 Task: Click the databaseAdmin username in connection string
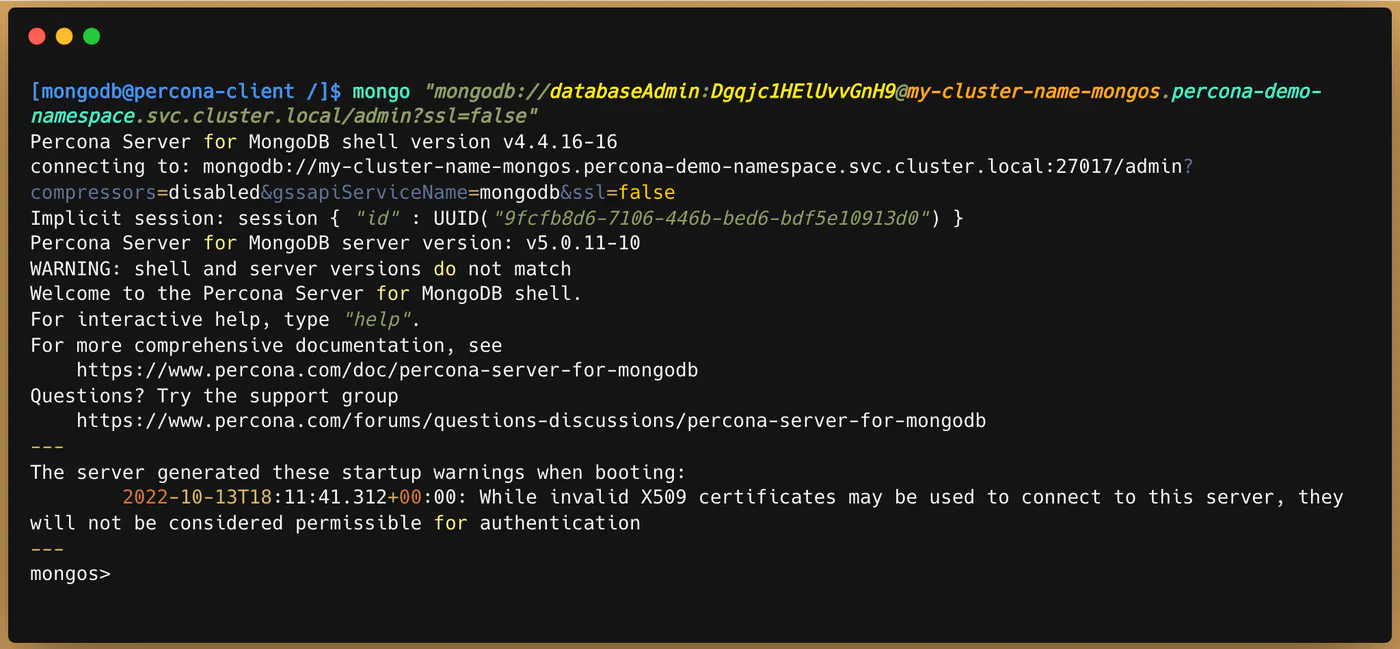625,92
